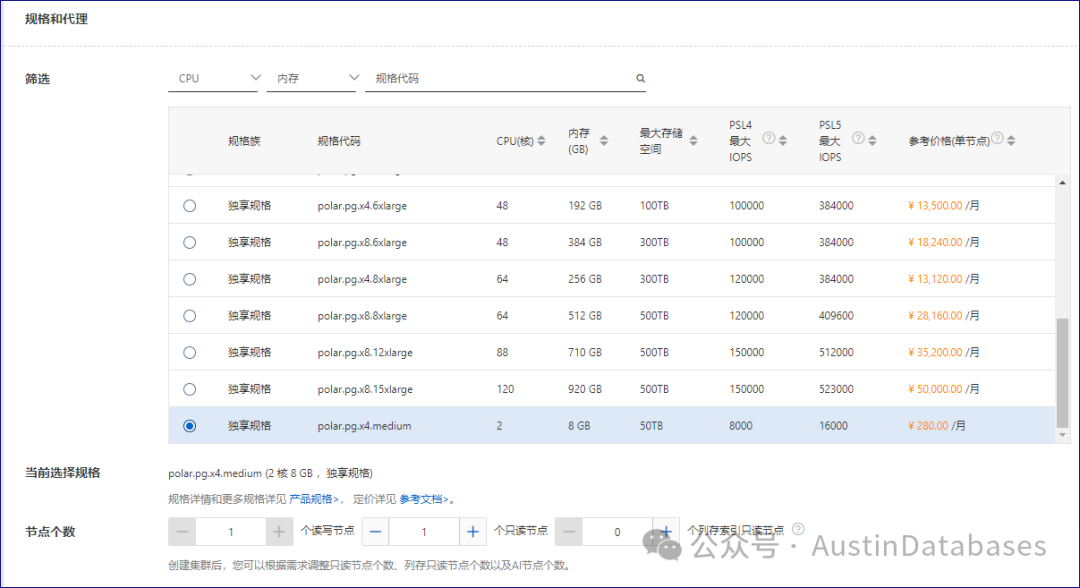Click polar.pg.x8.15xlarge spec code text

click(365, 389)
